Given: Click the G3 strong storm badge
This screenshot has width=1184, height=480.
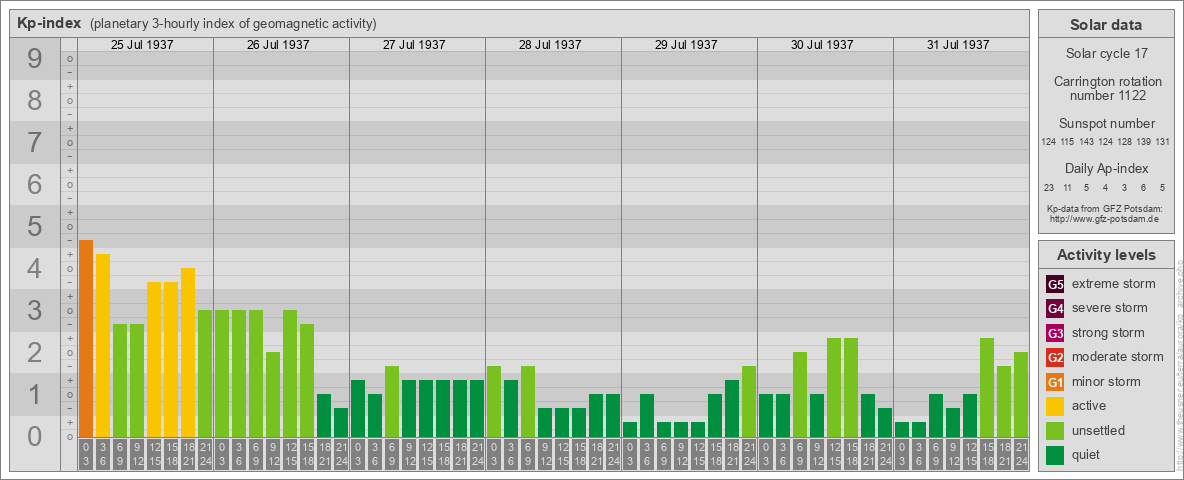Looking at the screenshot, I should [1055, 333].
